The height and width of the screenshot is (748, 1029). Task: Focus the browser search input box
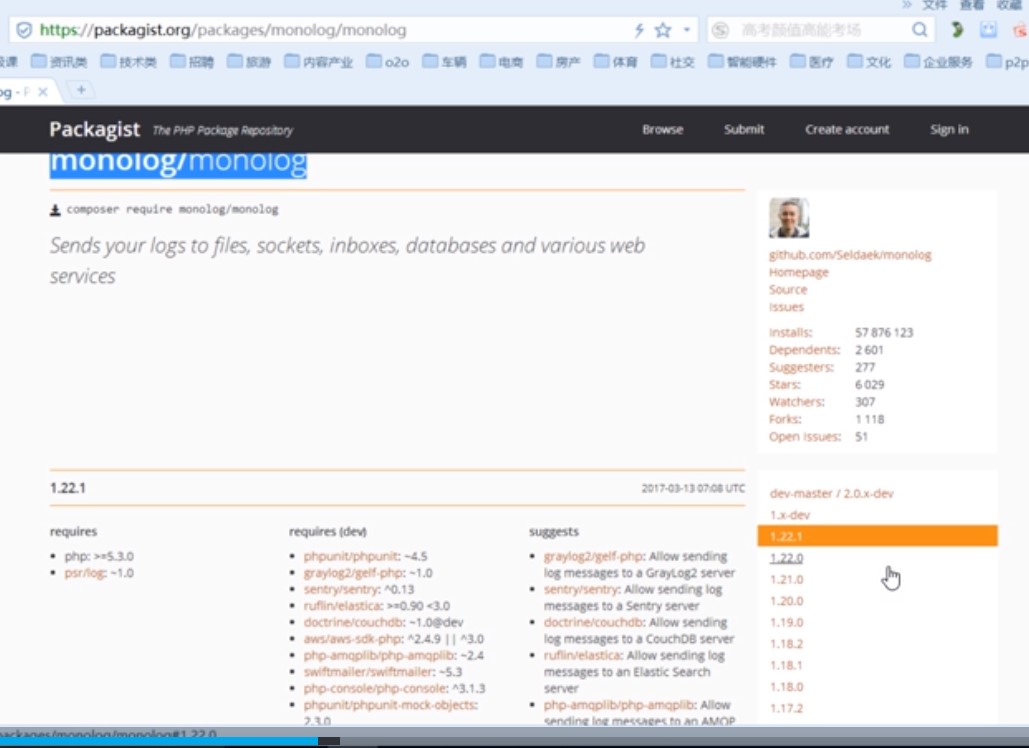(x=820, y=30)
